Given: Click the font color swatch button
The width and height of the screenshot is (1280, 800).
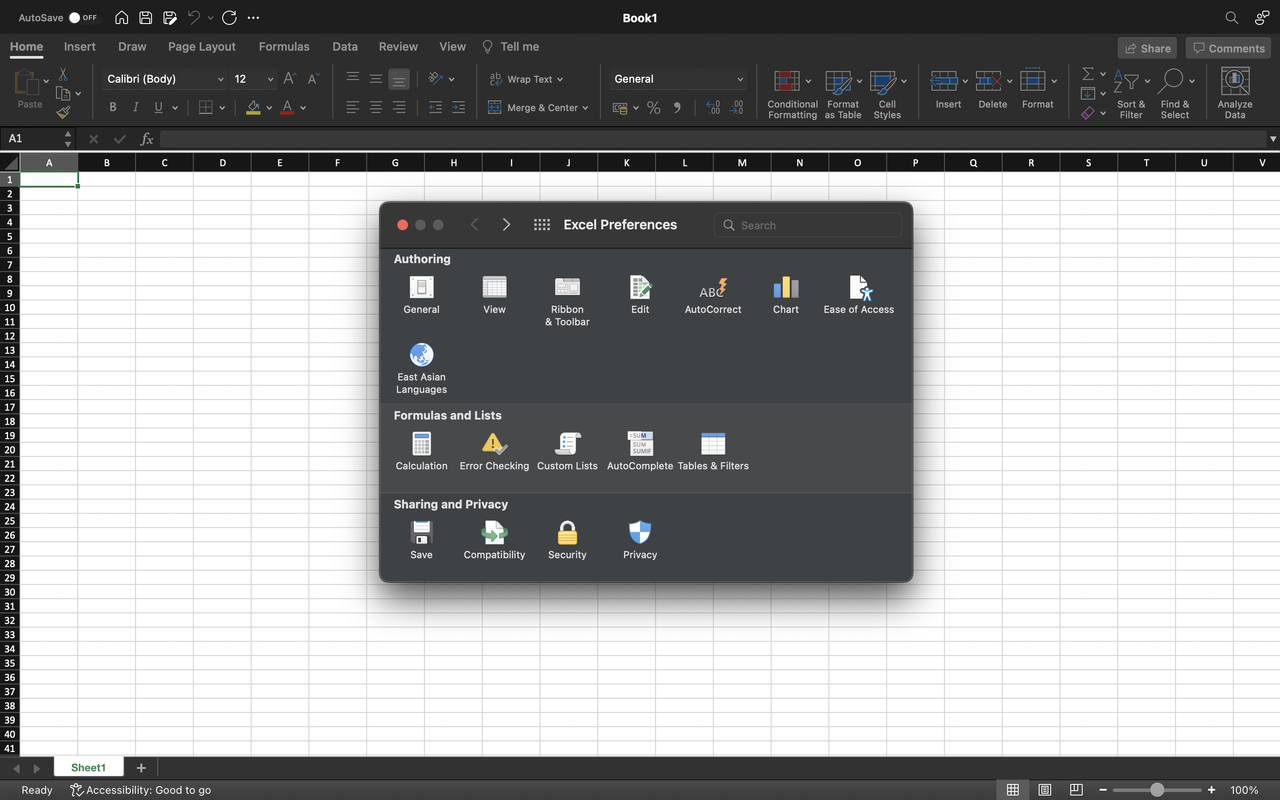Looking at the screenshot, I should coord(288,107).
